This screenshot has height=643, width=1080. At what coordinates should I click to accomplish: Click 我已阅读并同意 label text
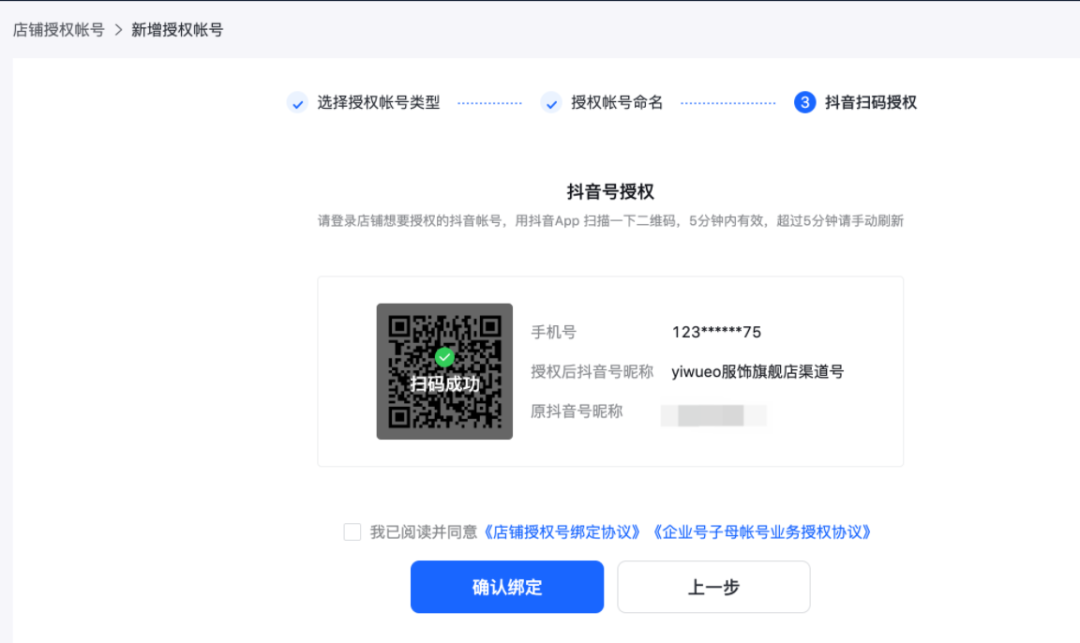[424, 532]
